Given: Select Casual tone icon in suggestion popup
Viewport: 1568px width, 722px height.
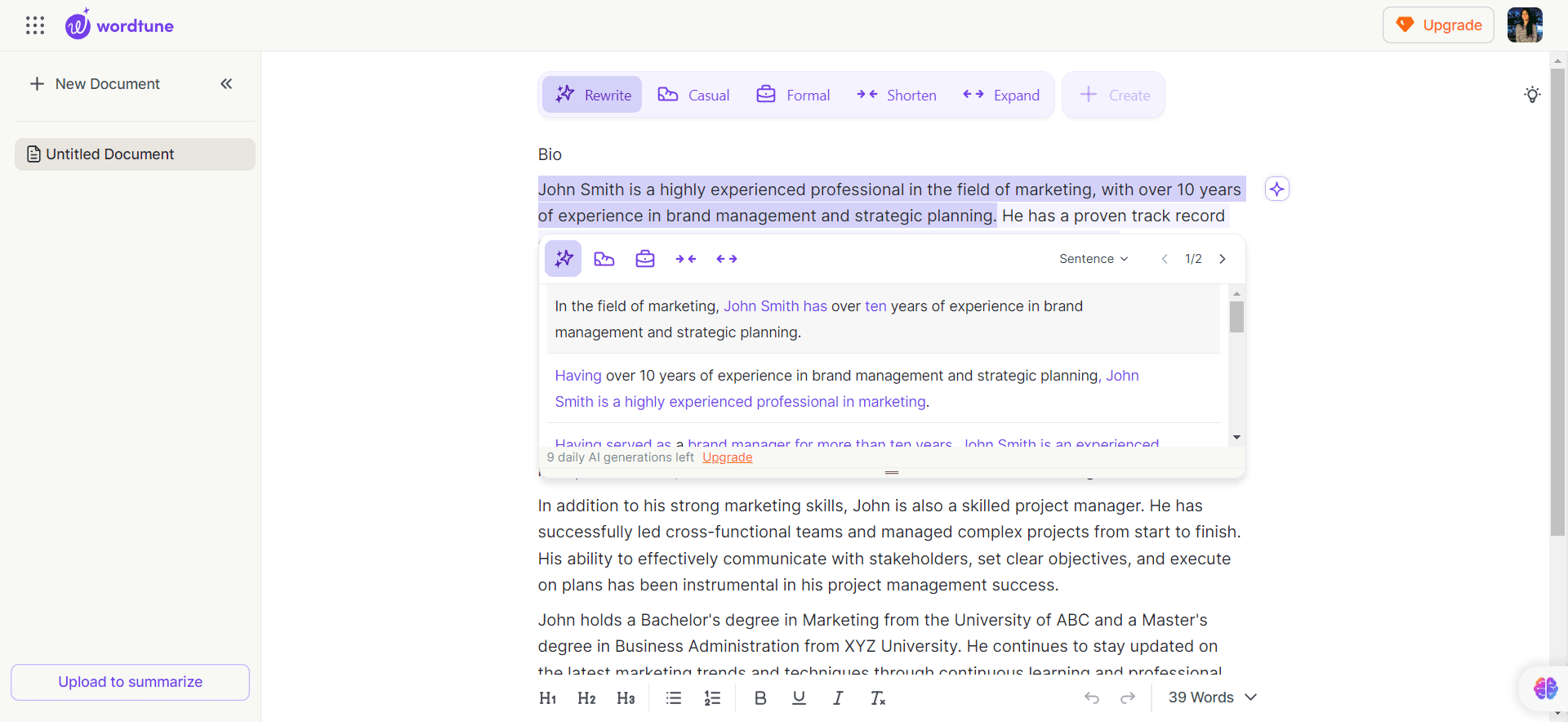Looking at the screenshot, I should click(604, 259).
